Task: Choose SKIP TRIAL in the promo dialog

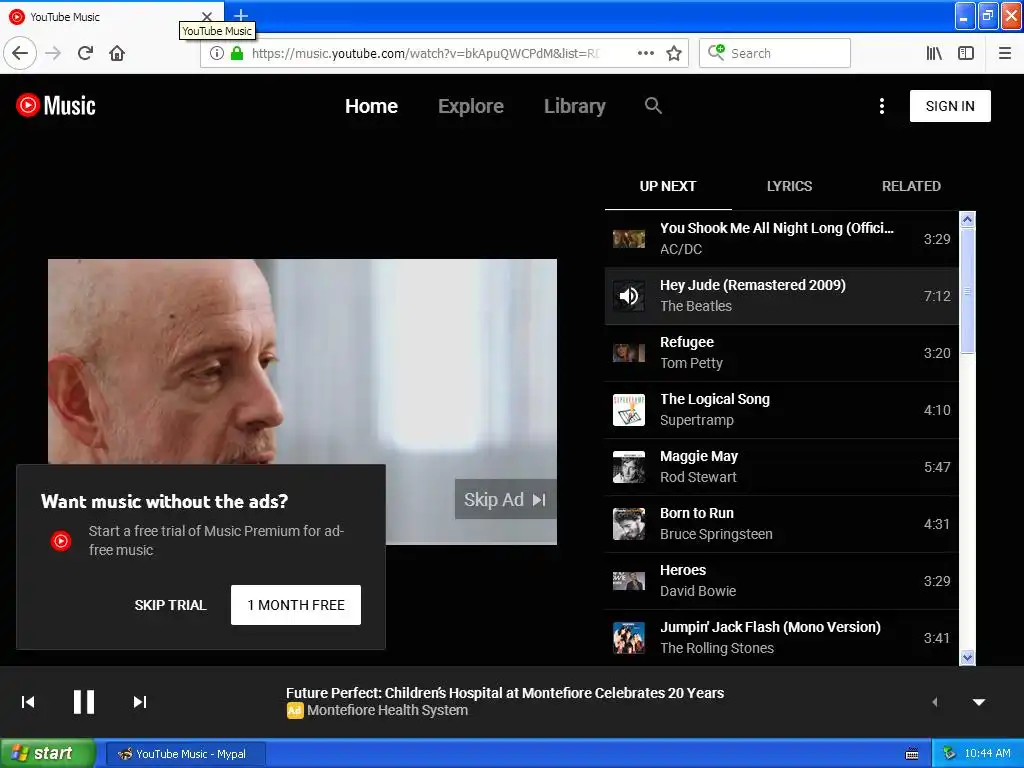Action: (x=170, y=605)
